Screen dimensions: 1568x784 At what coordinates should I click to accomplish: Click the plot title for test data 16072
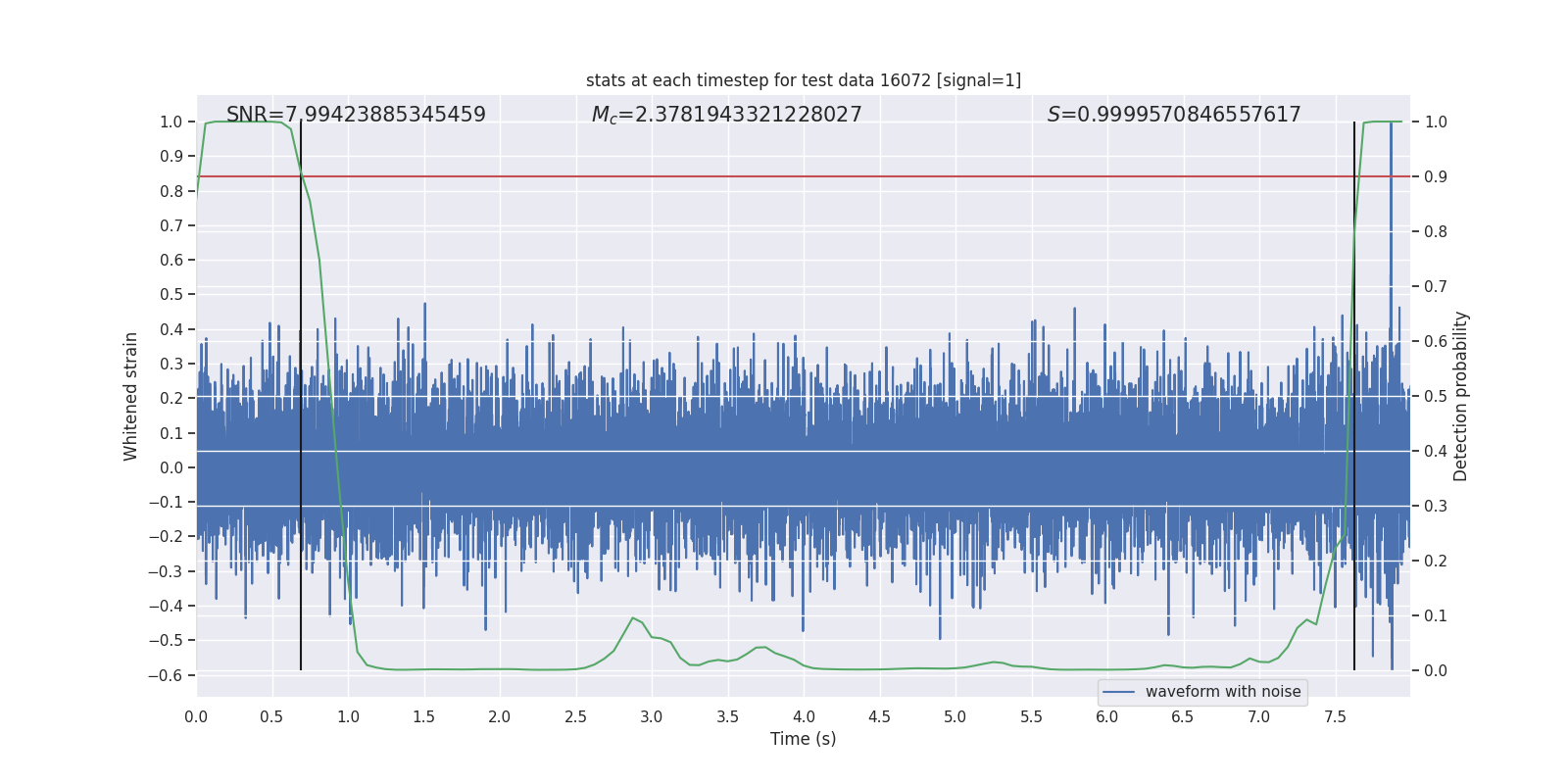pyautogui.click(x=803, y=80)
